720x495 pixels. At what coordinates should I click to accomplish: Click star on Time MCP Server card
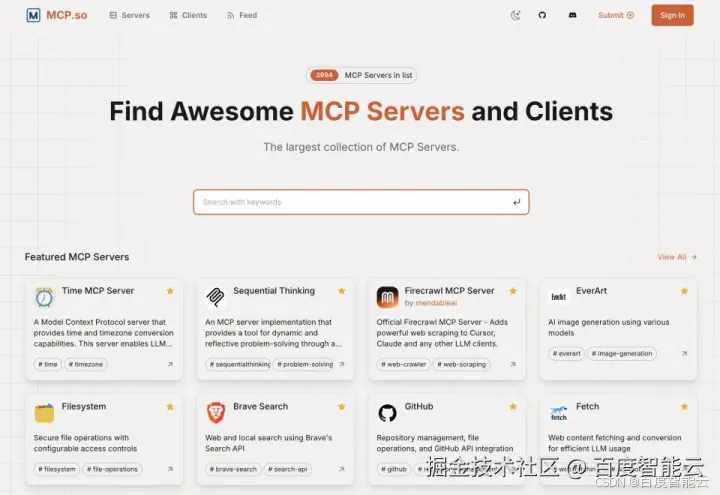pyautogui.click(x=170, y=291)
